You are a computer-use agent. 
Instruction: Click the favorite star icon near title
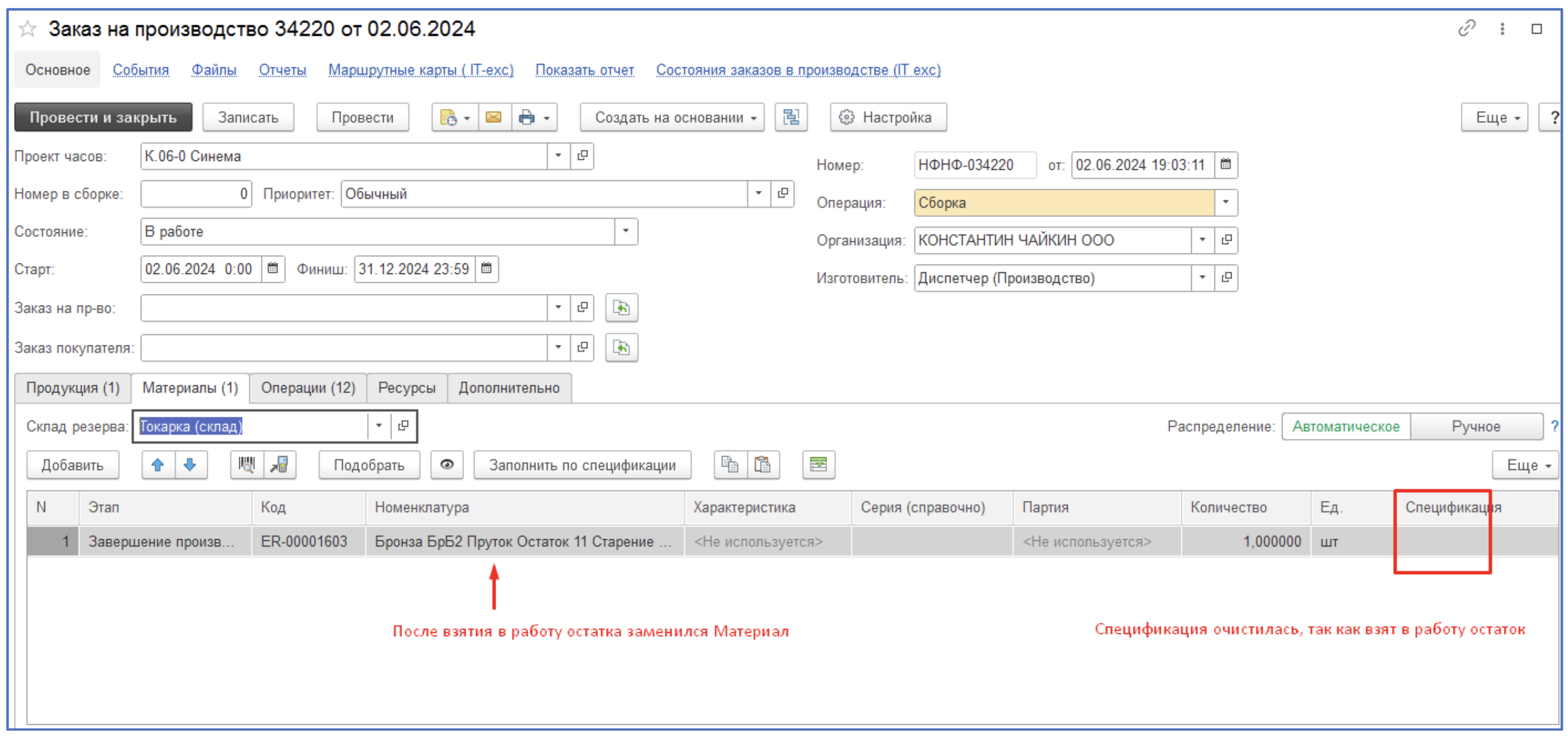(x=27, y=29)
